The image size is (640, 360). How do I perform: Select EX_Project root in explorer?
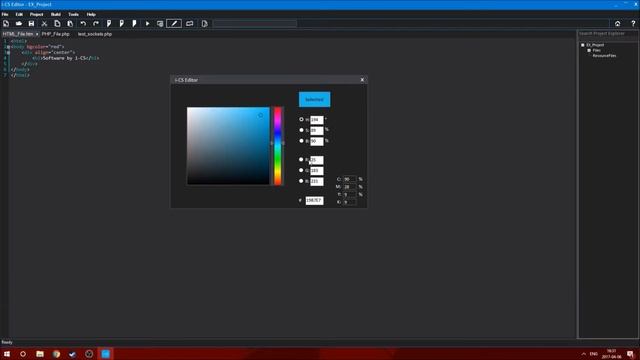(x=596, y=45)
